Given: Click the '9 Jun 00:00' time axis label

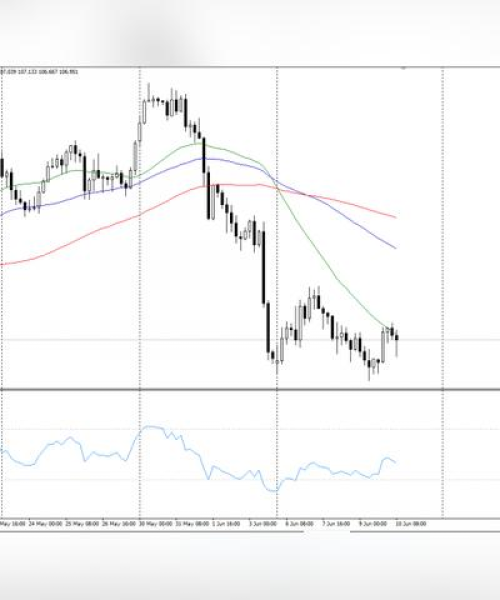Looking at the screenshot, I should pos(372,523).
